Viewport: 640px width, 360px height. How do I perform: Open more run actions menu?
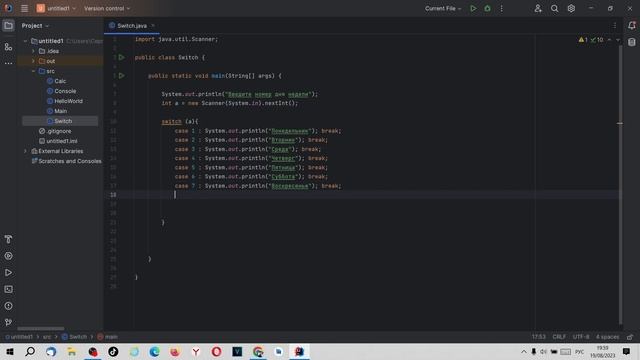(502, 8)
